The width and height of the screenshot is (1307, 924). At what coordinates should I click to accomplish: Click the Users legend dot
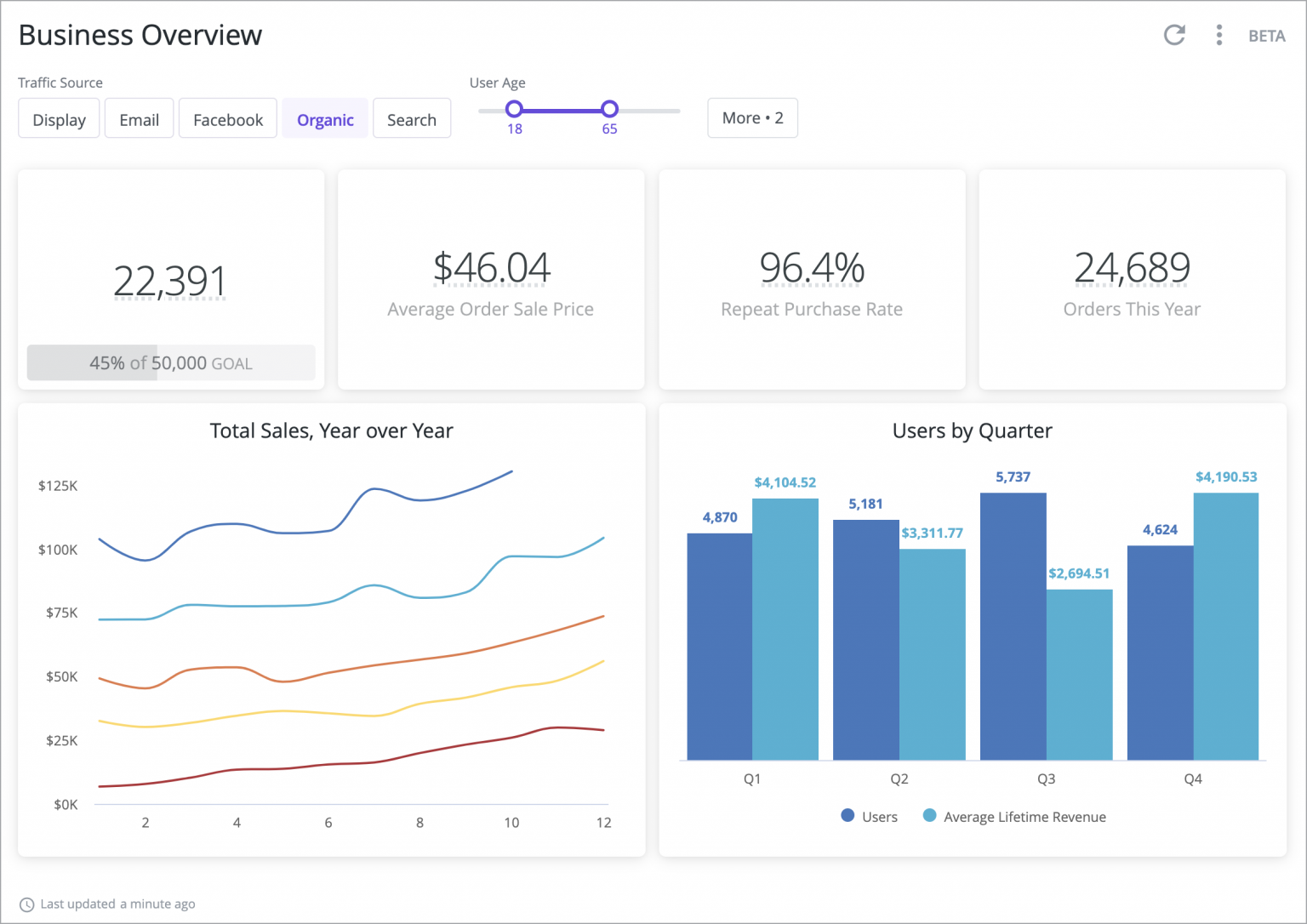[x=848, y=815]
